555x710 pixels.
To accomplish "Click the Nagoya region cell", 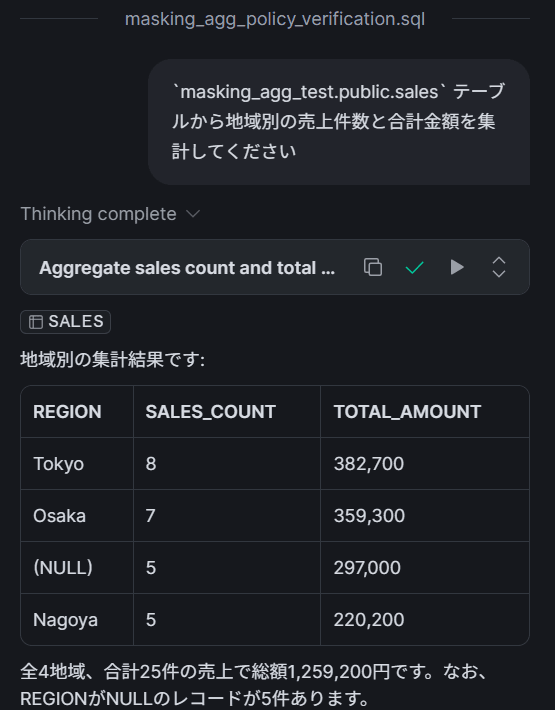I will (x=77, y=620).
